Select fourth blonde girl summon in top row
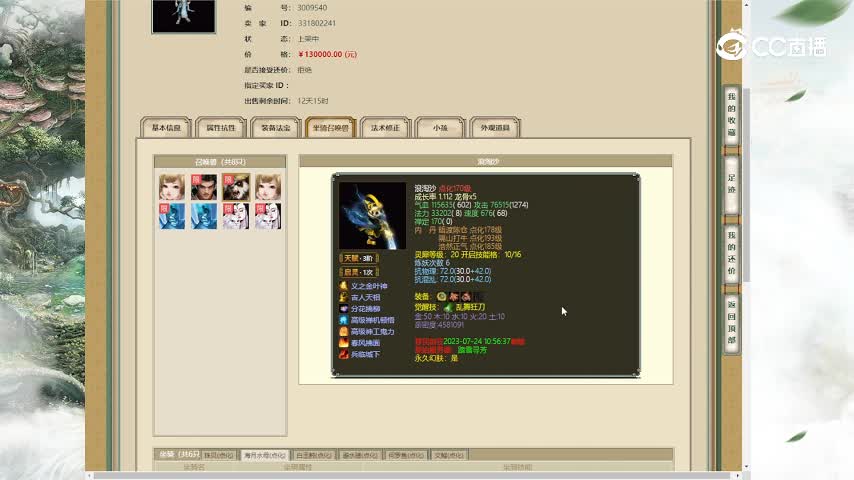Viewport: 854px width, 480px height. tap(268, 187)
